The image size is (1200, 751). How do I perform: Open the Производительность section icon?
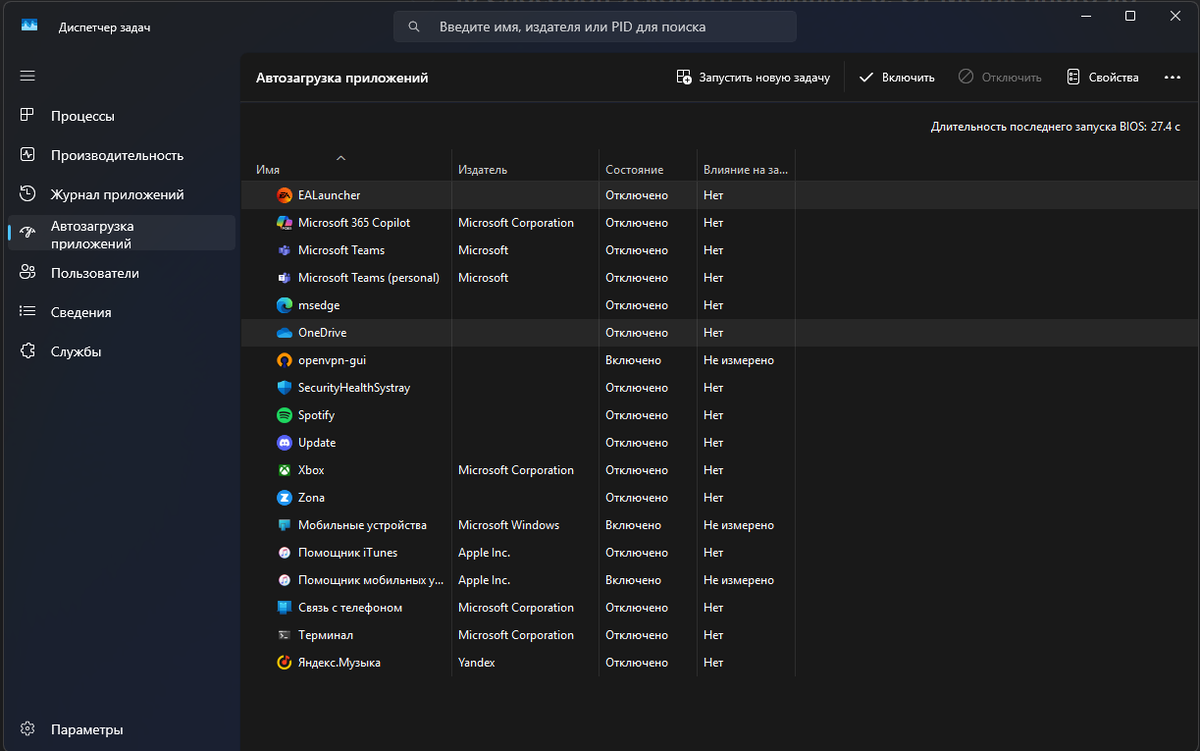pos(28,155)
